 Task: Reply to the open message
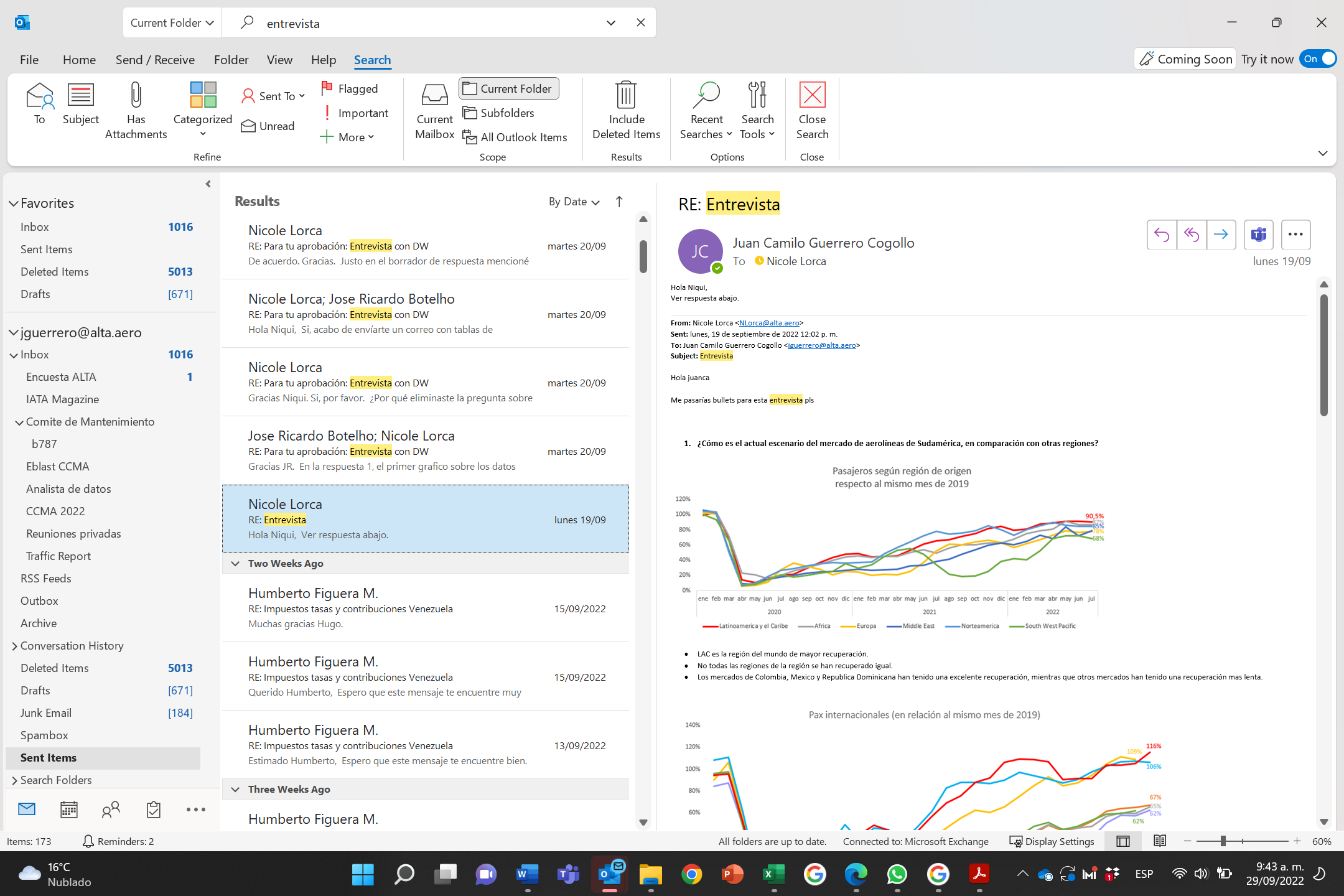pyautogui.click(x=1161, y=235)
